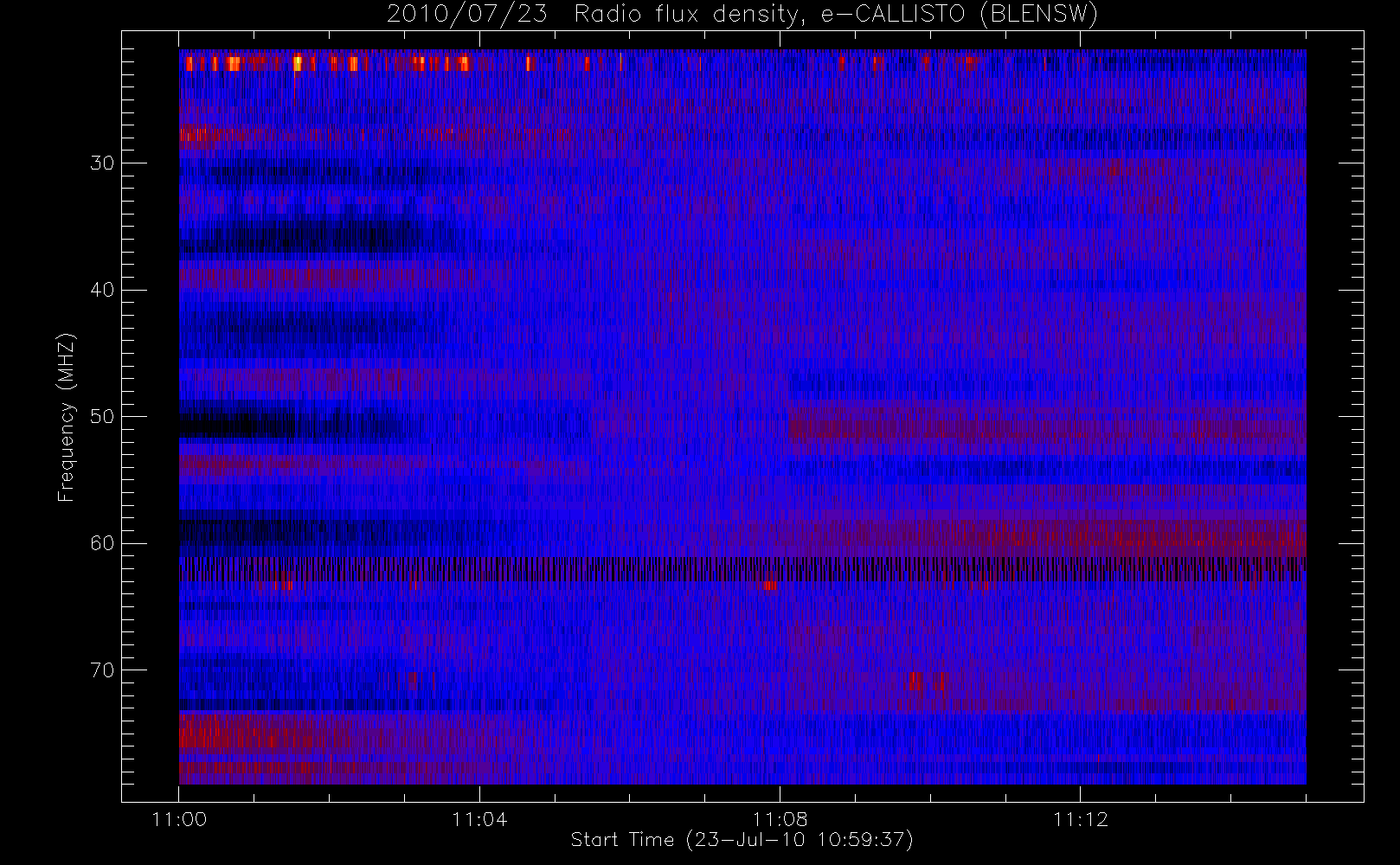
Task: Click the 30 frequency tick label
Action: (102, 163)
